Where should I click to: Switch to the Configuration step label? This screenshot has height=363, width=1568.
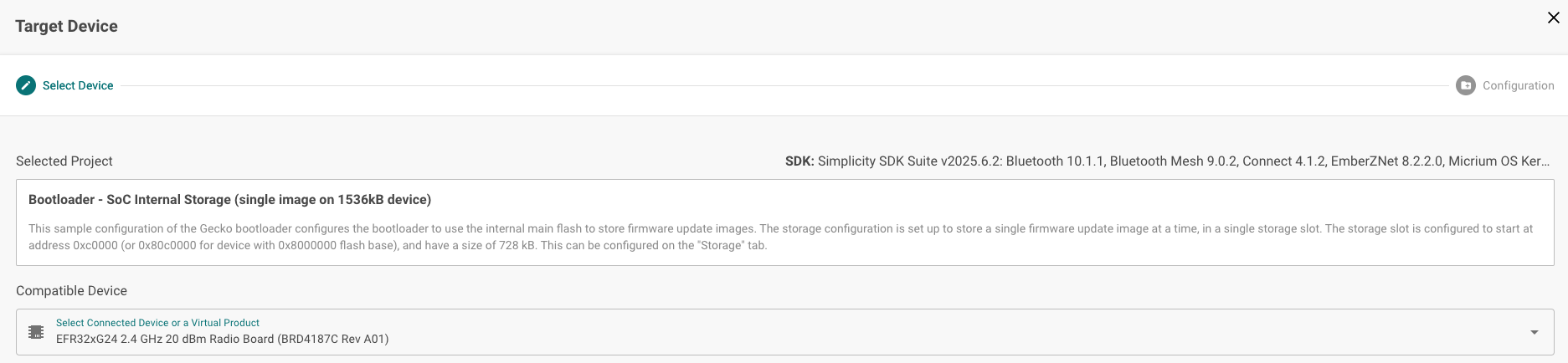point(1518,85)
